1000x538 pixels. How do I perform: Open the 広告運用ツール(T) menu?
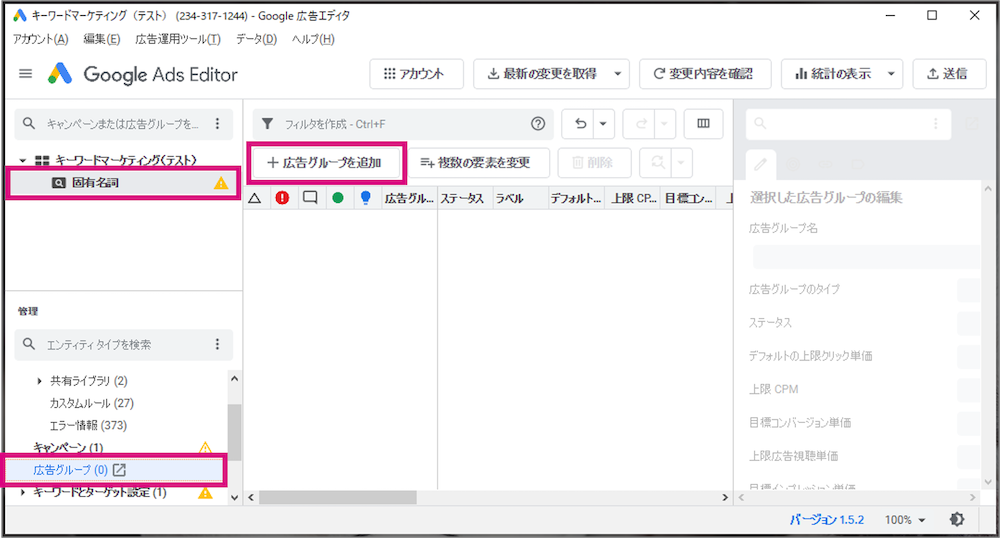coord(178,40)
